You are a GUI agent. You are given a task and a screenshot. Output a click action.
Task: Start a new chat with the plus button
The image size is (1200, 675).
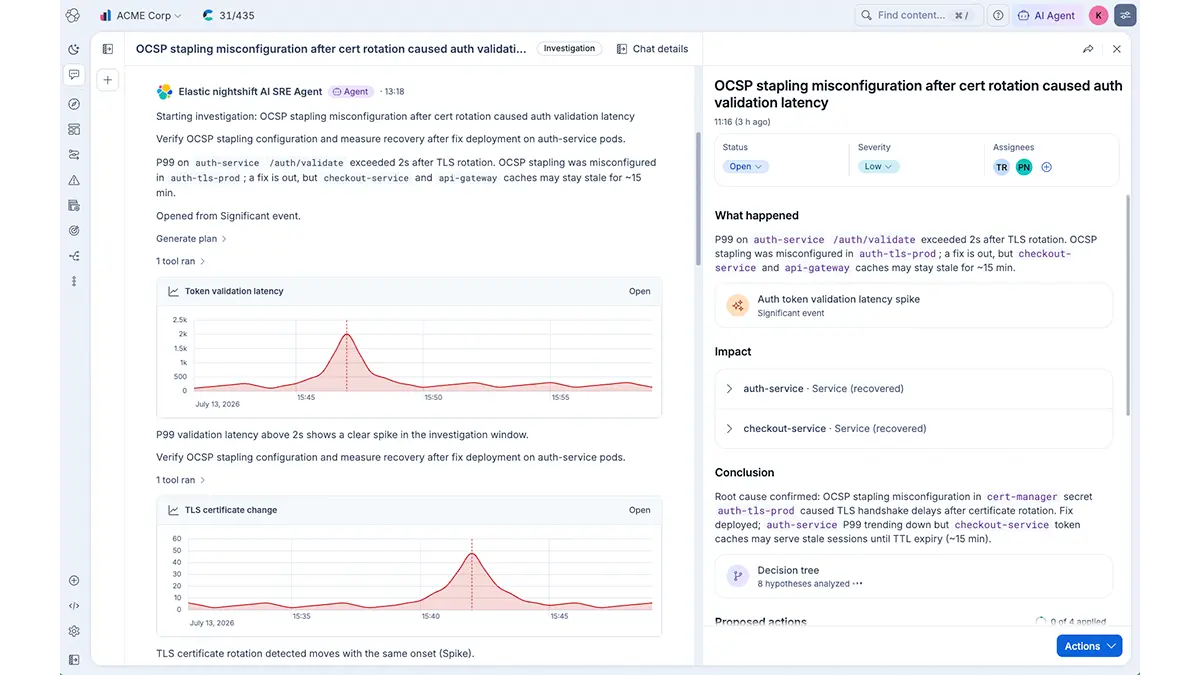tap(108, 80)
